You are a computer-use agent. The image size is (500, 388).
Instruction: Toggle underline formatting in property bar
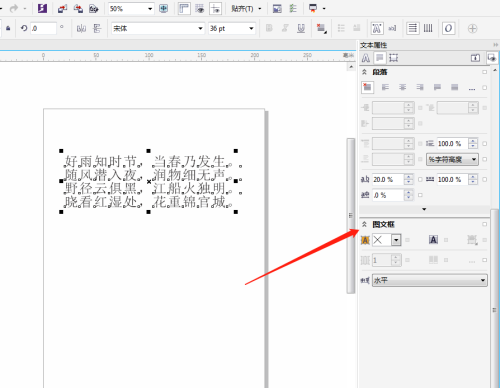click(301, 28)
